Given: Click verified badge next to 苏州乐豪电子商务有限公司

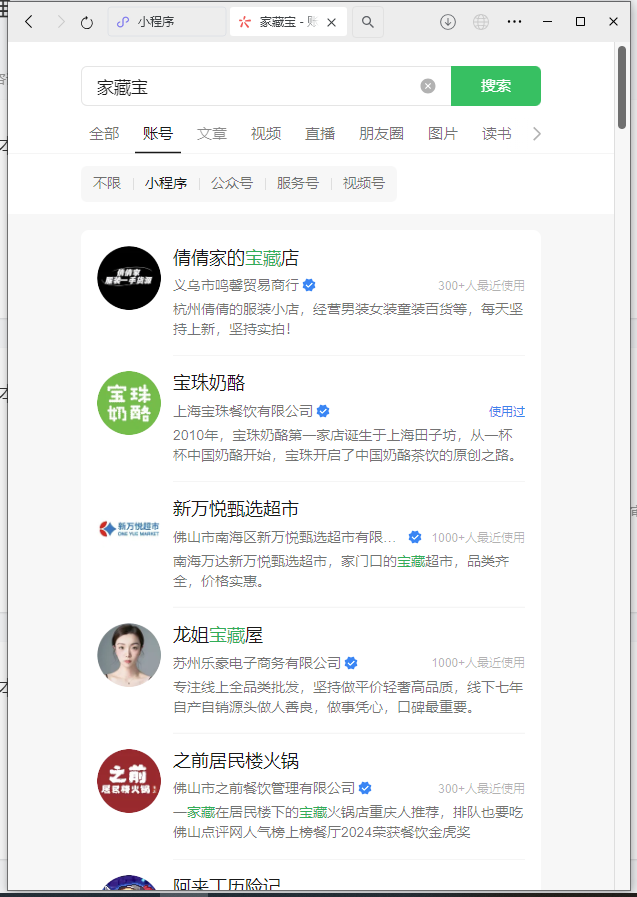Looking at the screenshot, I should pyautogui.click(x=351, y=662).
